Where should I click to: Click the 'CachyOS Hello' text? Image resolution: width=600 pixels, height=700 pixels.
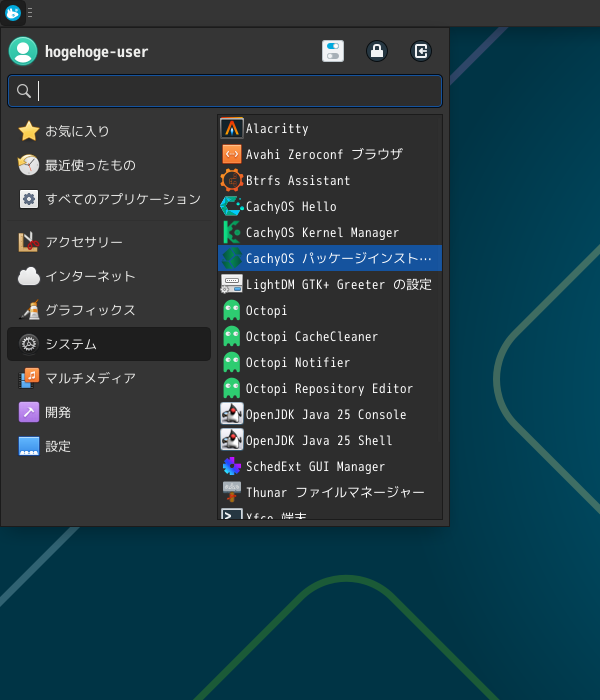coord(291,206)
